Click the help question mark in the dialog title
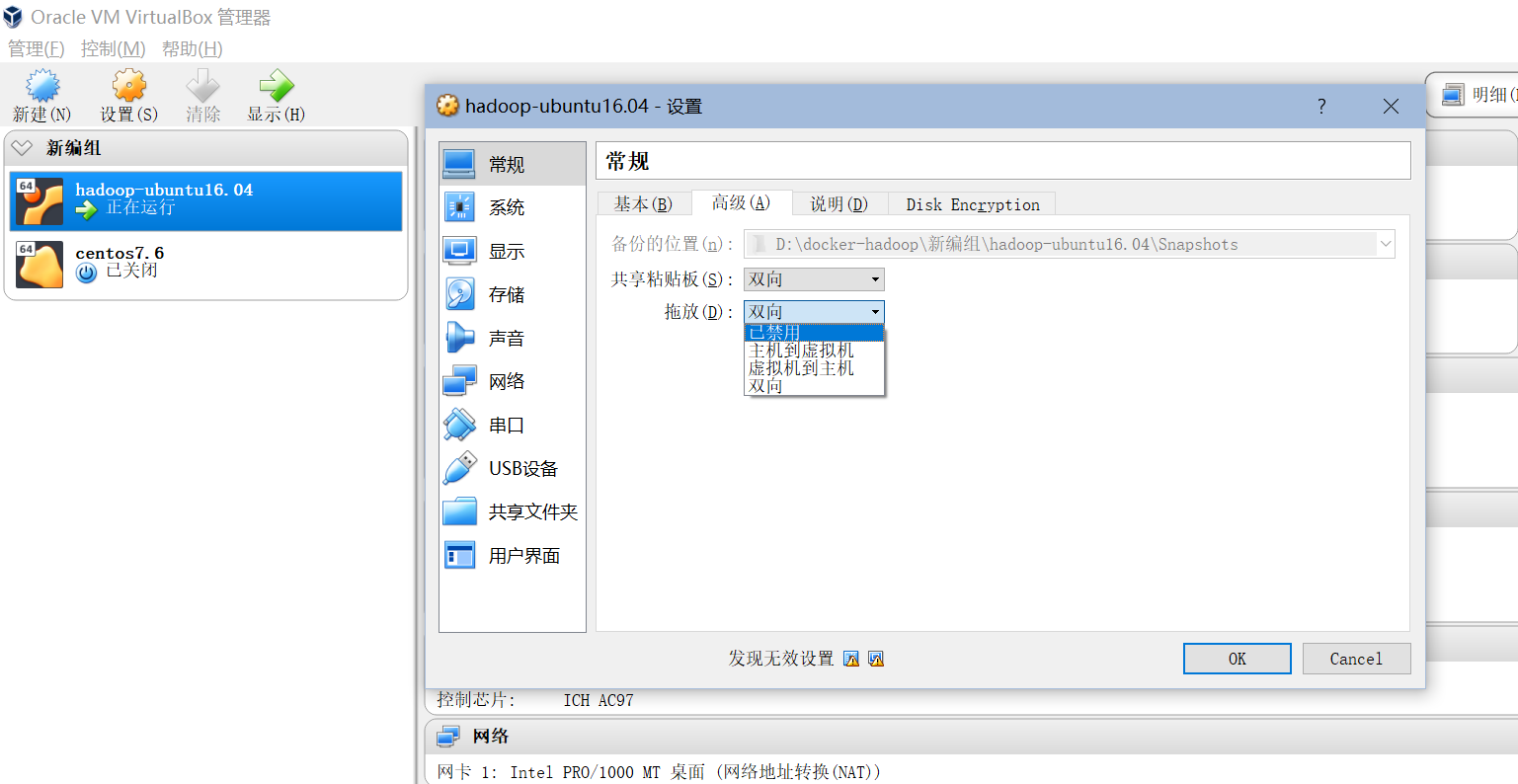 [1321, 107]
